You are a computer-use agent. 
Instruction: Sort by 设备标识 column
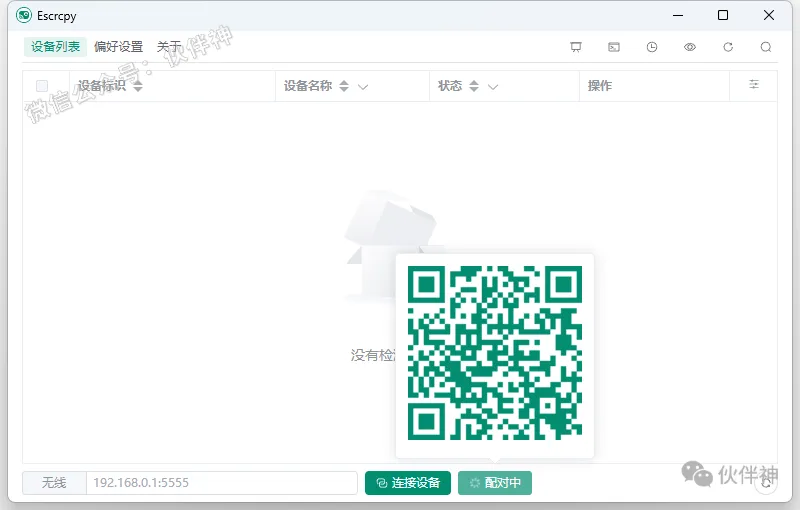point(138,86)
